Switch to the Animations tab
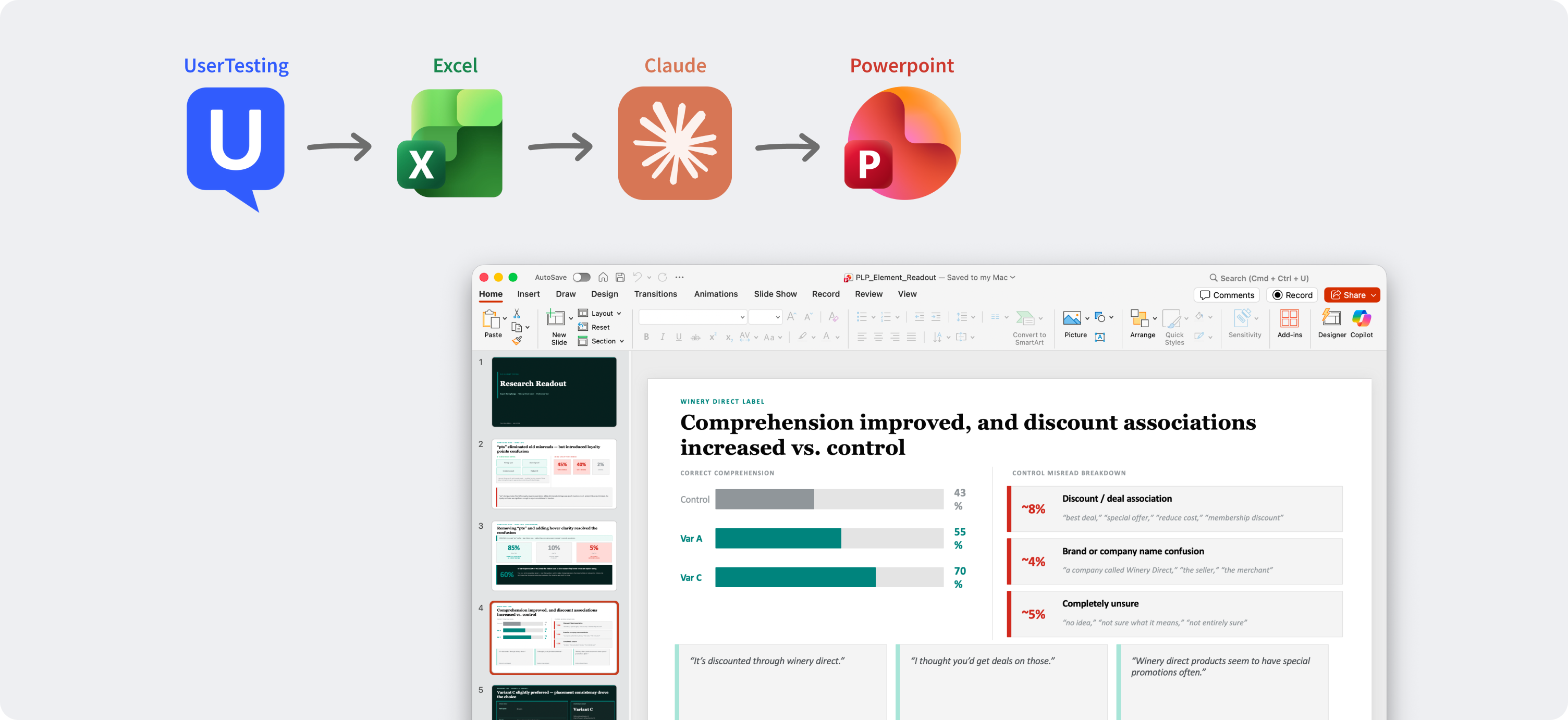 click(716, 294)
